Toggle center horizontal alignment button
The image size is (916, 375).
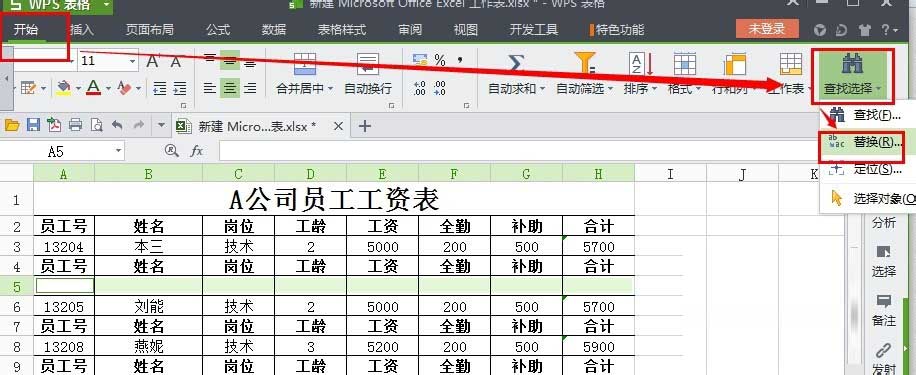230,88
